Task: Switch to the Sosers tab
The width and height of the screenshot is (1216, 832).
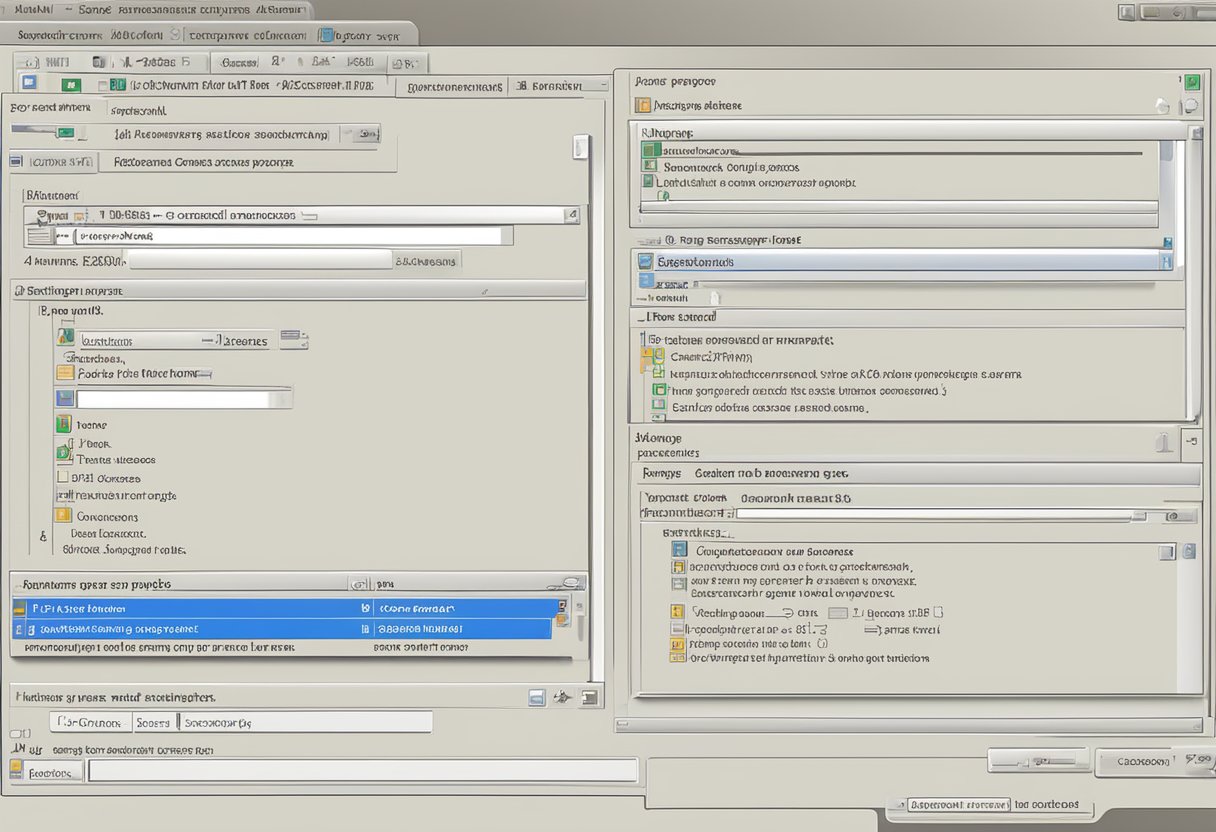Action: (153, 722)
